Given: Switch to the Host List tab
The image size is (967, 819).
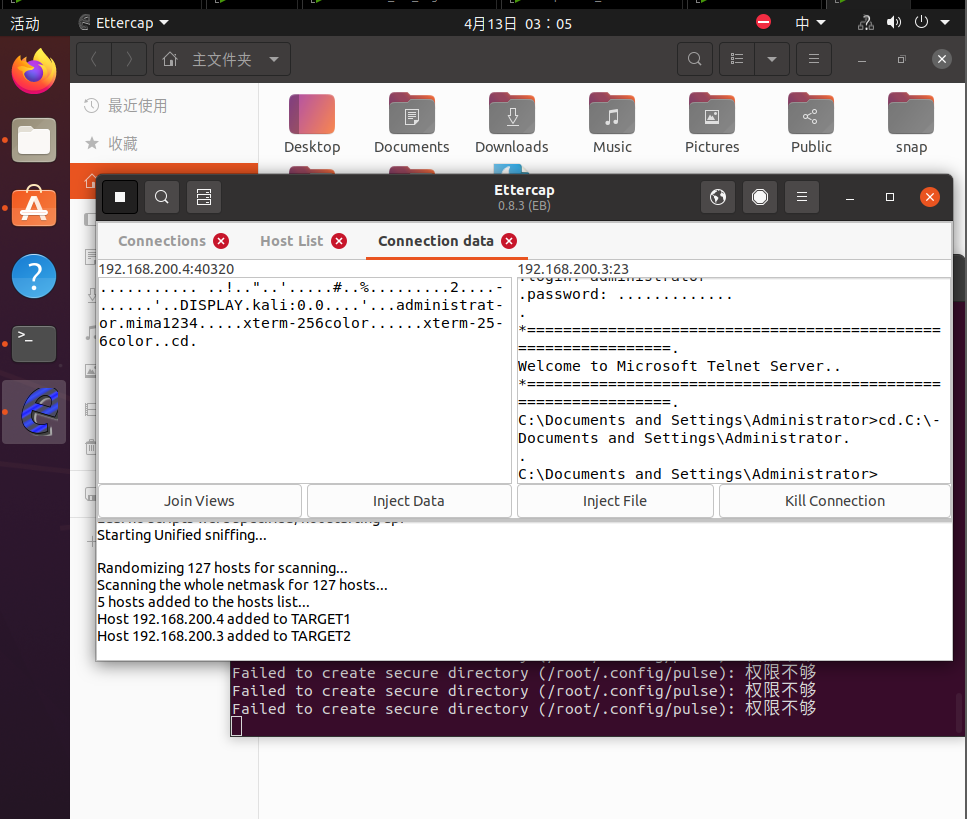Looking at the screenshot, I should tap(291, 241).
